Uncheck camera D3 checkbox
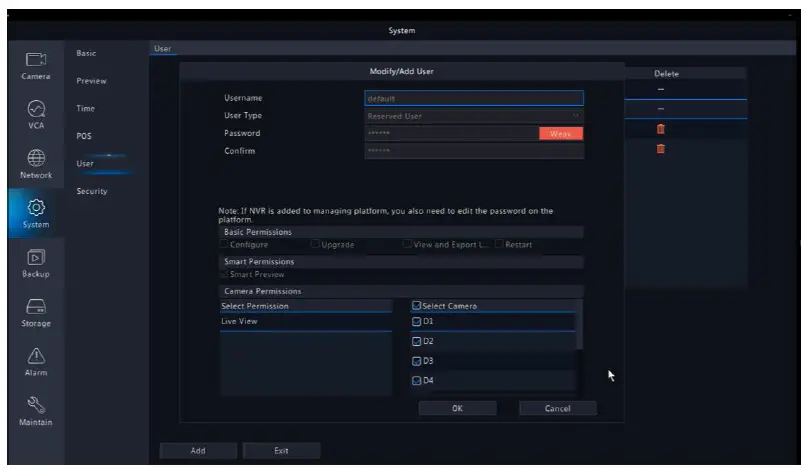Screen dimensions: 805x469 pos(416,361)
